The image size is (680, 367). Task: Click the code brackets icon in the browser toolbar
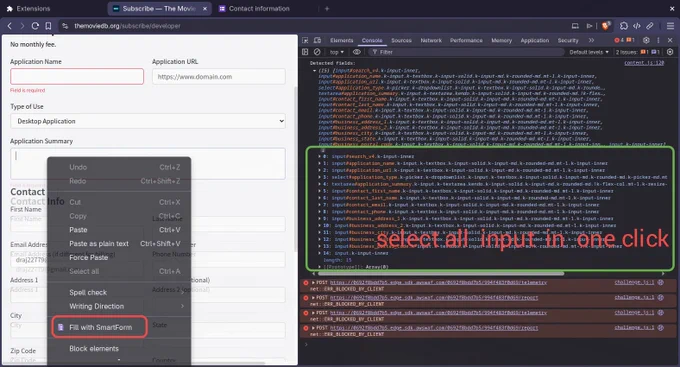click(637, 26)
